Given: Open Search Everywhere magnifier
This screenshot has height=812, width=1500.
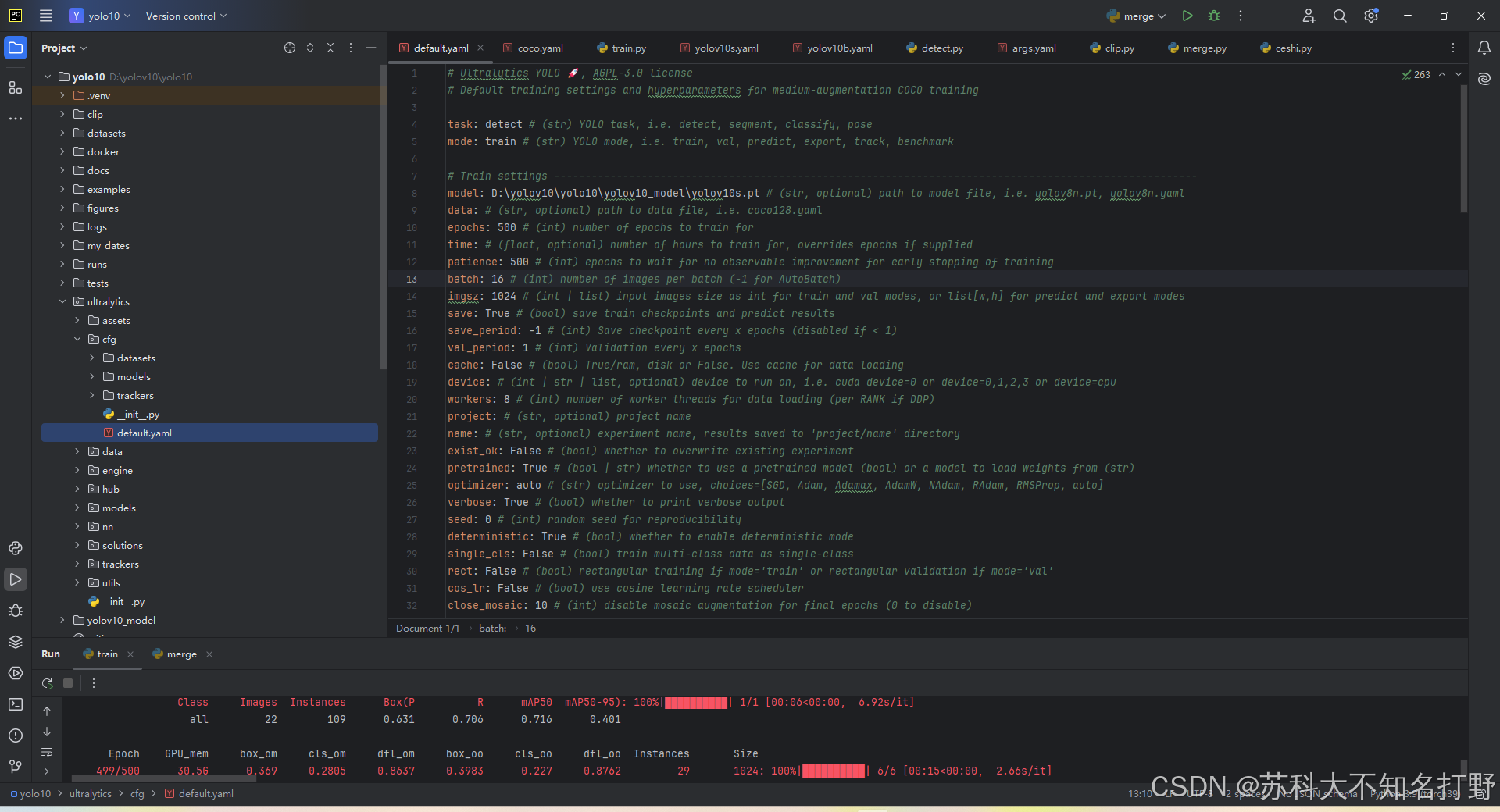Looking at the screenshot, I should click(x=1340, y=16).
